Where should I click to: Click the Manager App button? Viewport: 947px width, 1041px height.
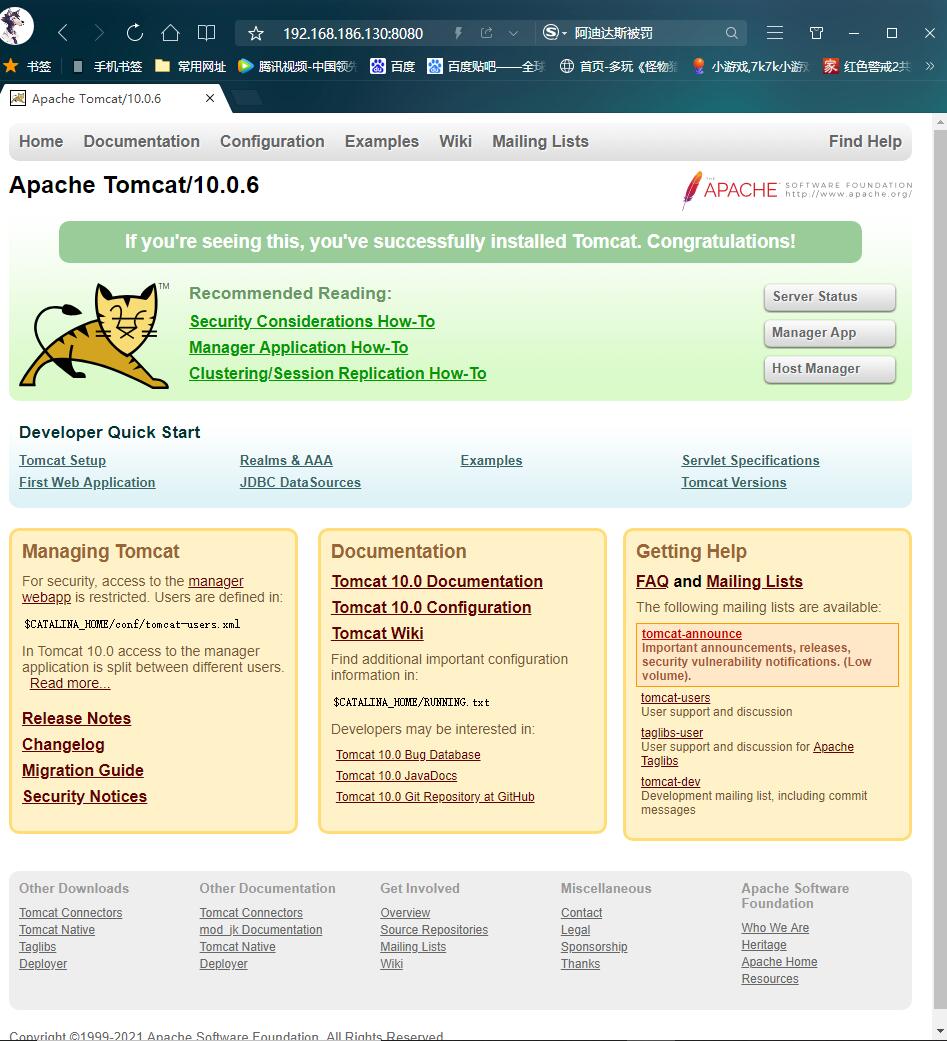point(829,333)
